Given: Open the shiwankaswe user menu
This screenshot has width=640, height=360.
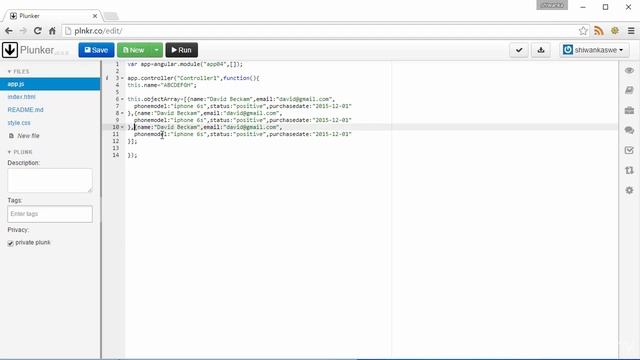Looking at the screenshot, I should [594, 50].
